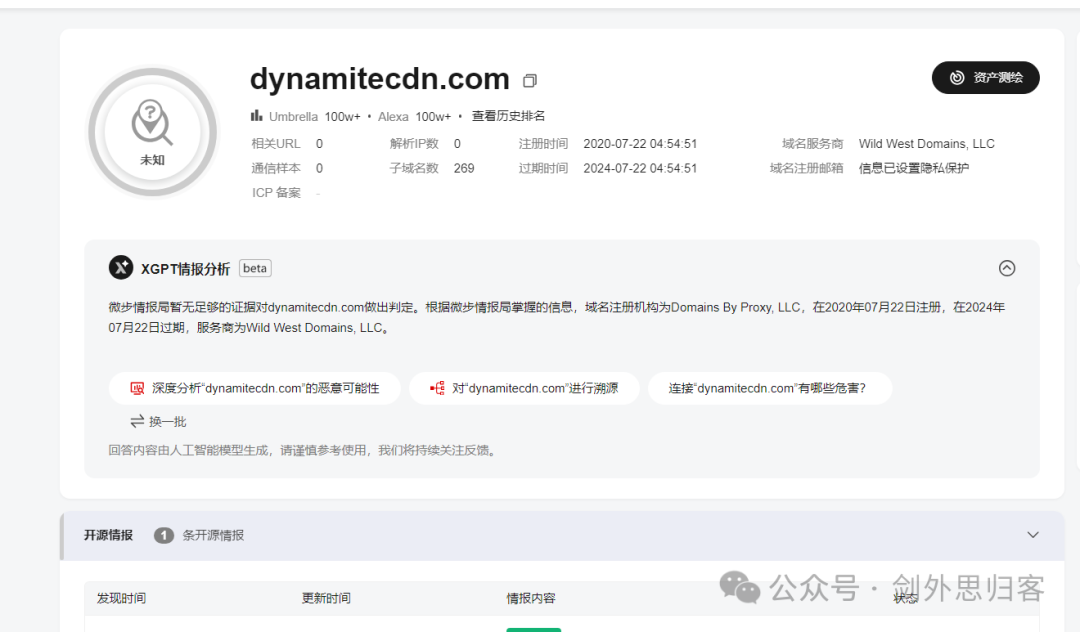The height and width of the screenshot is (632, 1080).
Task: Click expiration time 2024-07-22 04:54:51
Action: (x=640, y=169)
